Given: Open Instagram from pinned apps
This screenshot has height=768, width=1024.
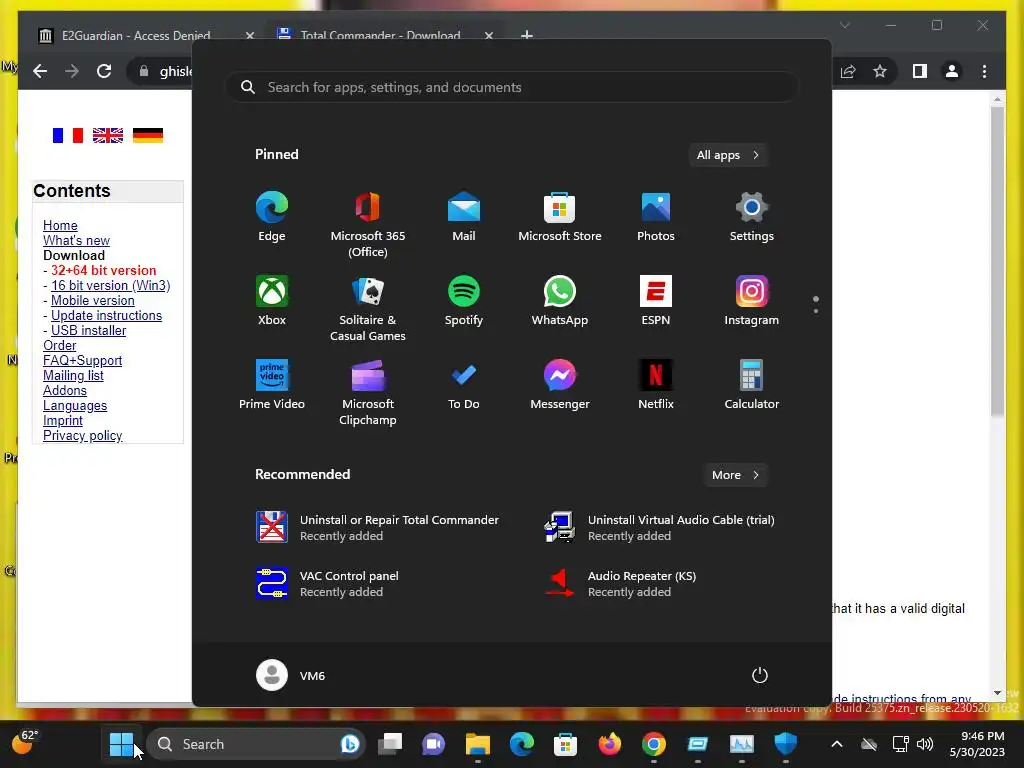Looking at the screenshot, I should (x=752, y=300).
